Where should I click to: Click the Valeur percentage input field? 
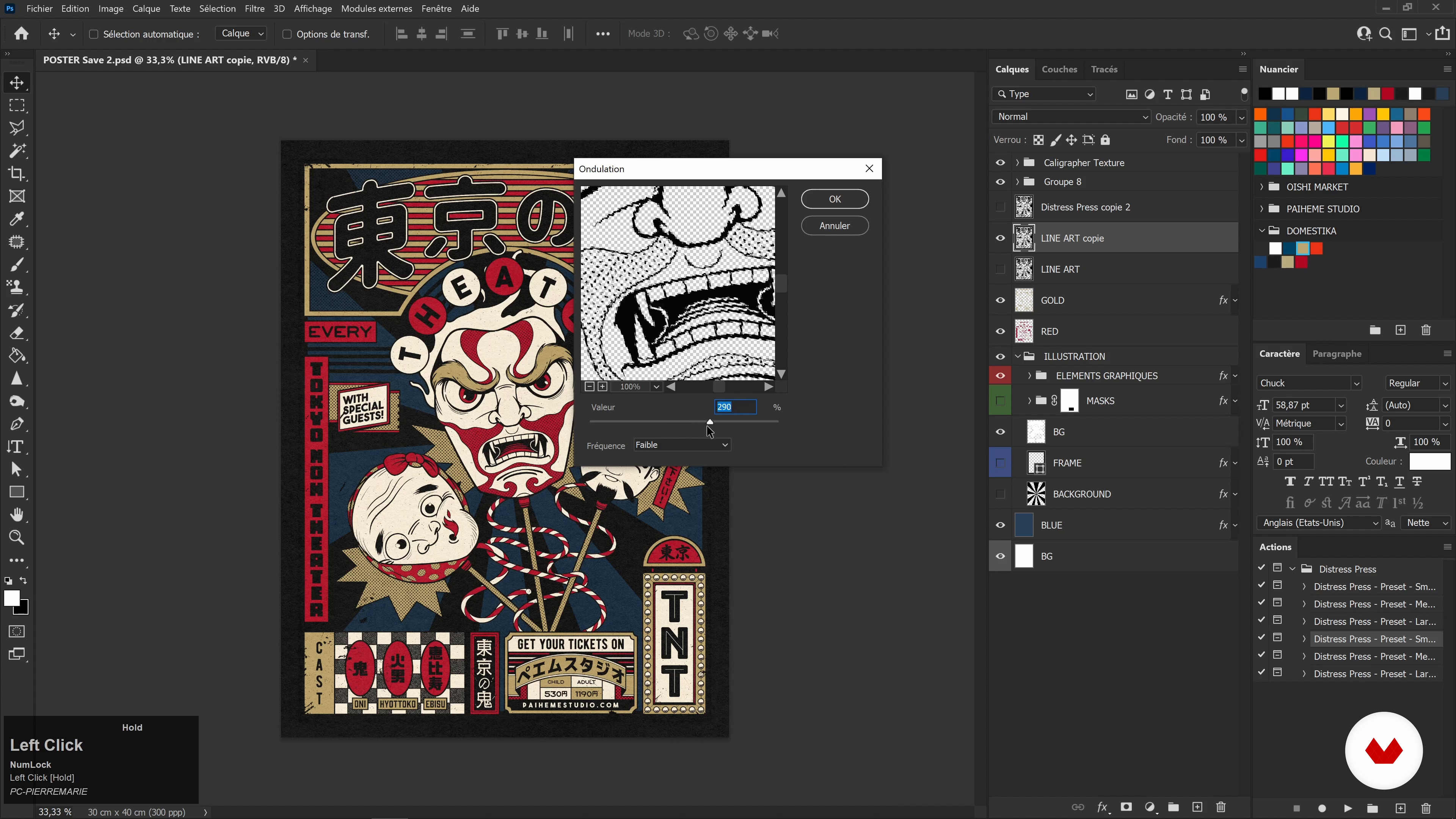coord(735,407)
